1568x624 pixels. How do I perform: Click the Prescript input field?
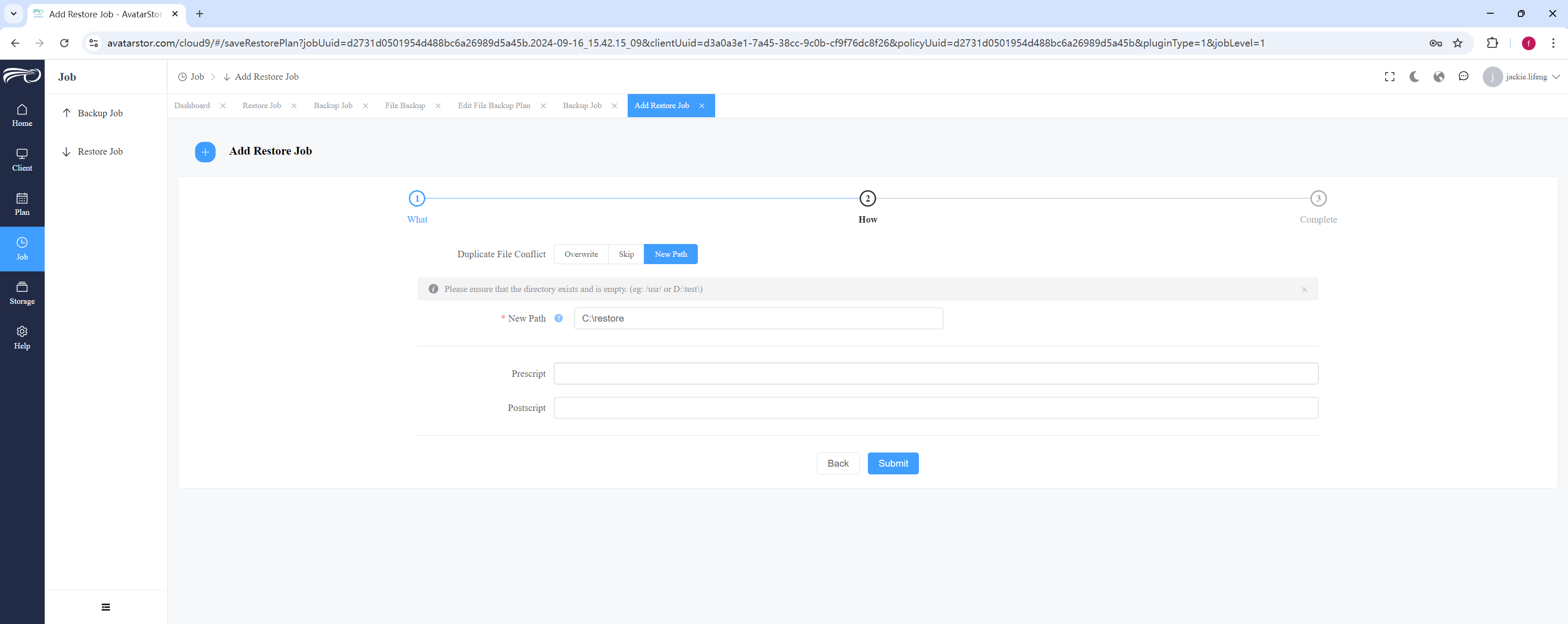tap(936, 374)
